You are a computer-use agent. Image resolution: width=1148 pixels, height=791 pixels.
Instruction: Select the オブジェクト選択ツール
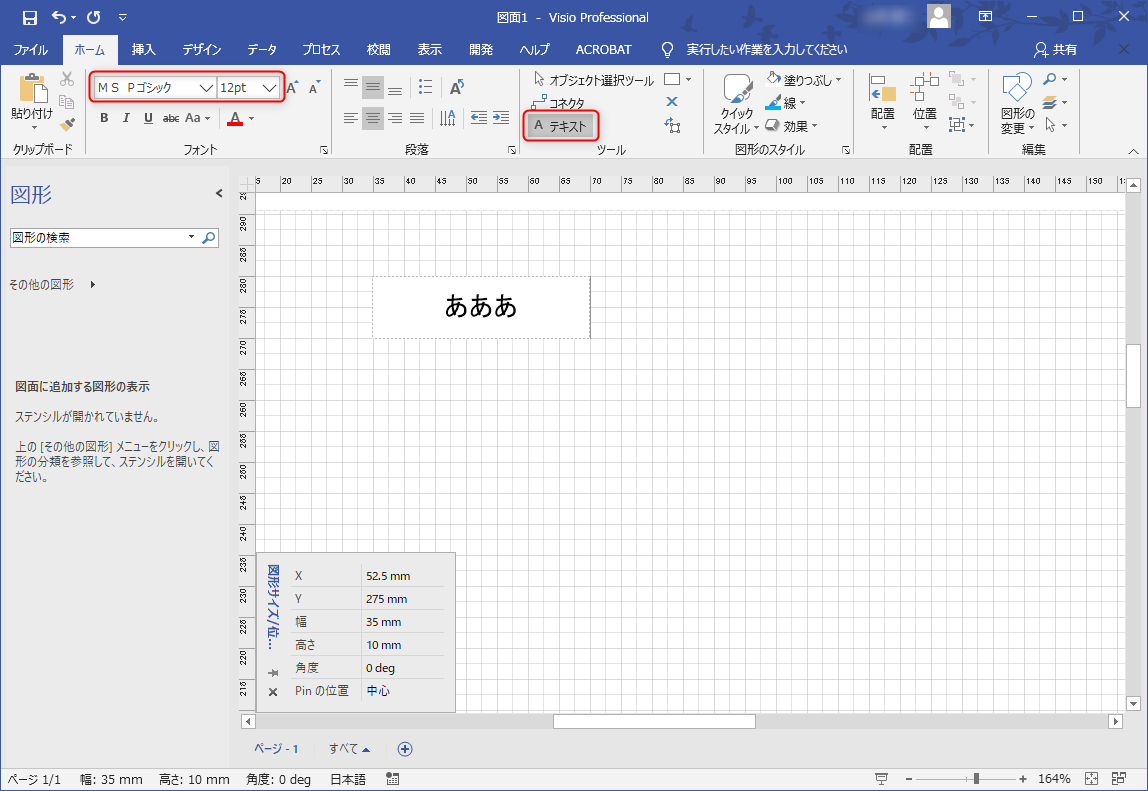coord(592,79)
